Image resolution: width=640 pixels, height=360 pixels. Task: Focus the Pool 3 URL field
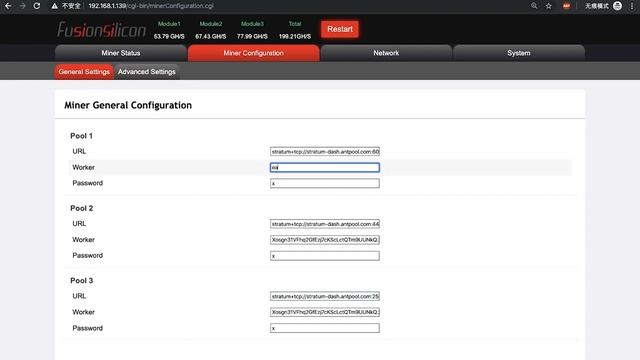pos(324,296)
